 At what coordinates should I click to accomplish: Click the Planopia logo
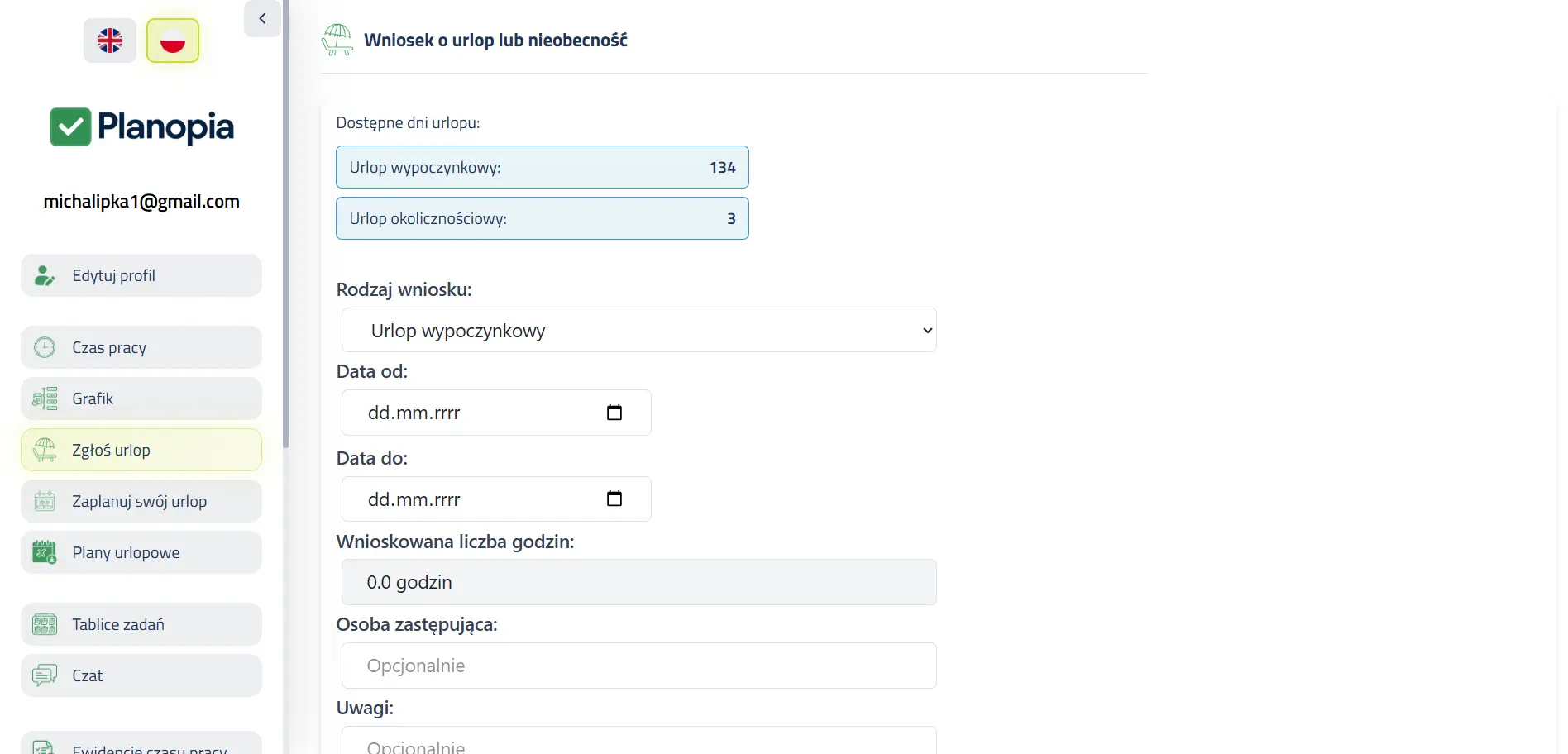coord(141,127)
